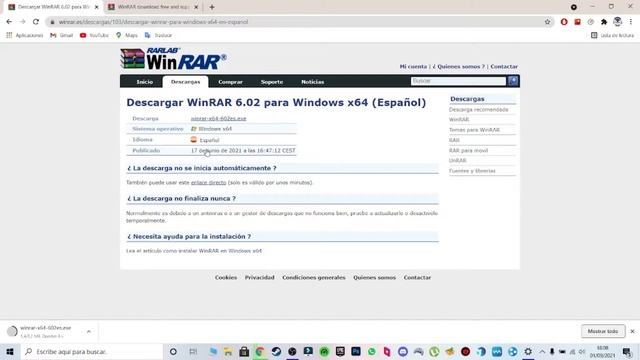The image size is (640, 360).
Task: Open Steam from the taskbar
Action: 276,351
